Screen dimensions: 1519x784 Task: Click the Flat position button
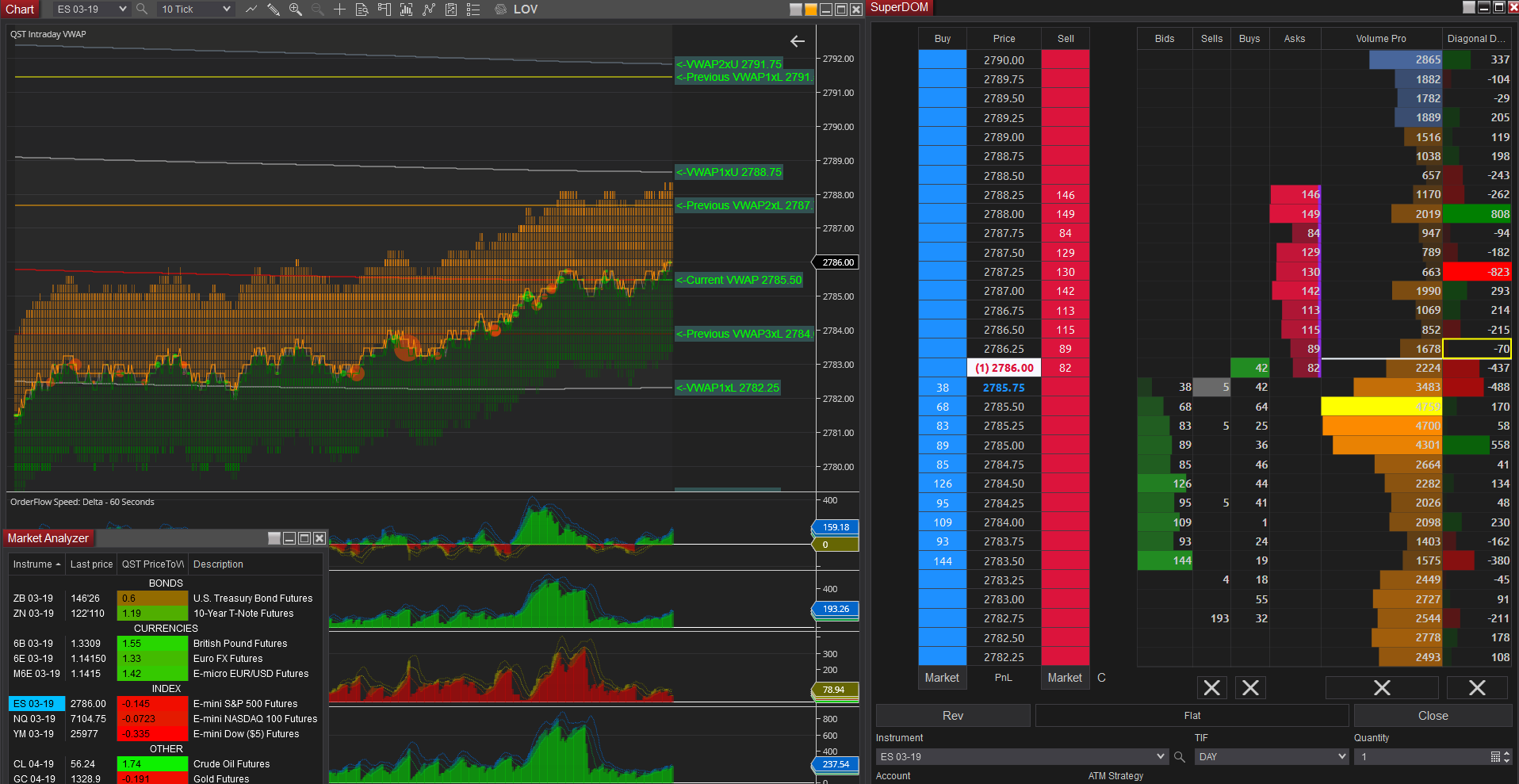tap(1192, 716)
